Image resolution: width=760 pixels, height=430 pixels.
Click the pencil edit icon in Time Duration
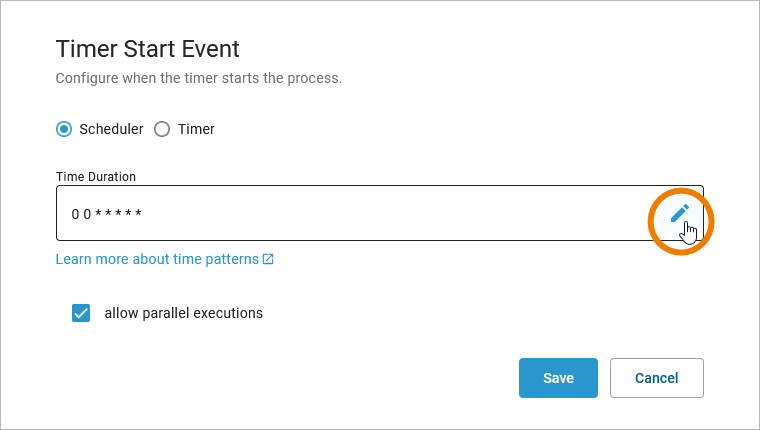pos(680,212)
